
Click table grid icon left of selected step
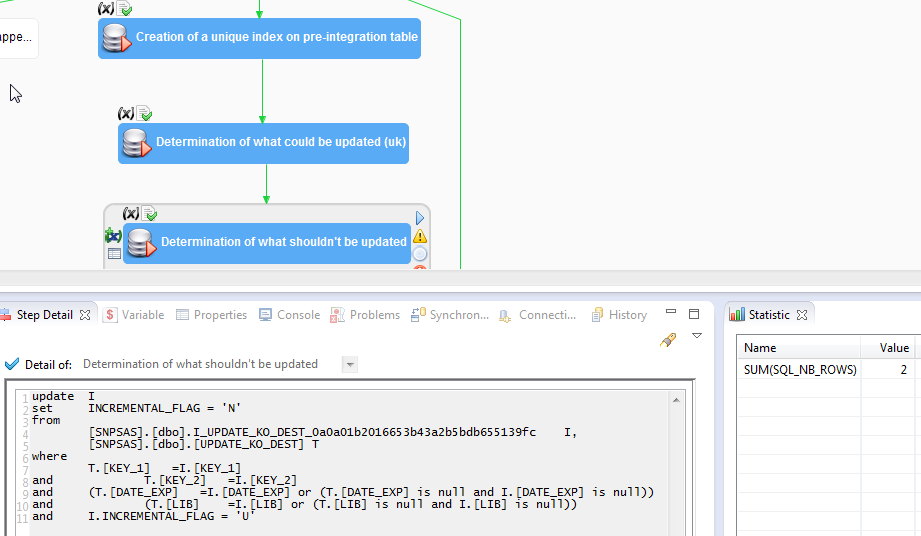point(115,254)
